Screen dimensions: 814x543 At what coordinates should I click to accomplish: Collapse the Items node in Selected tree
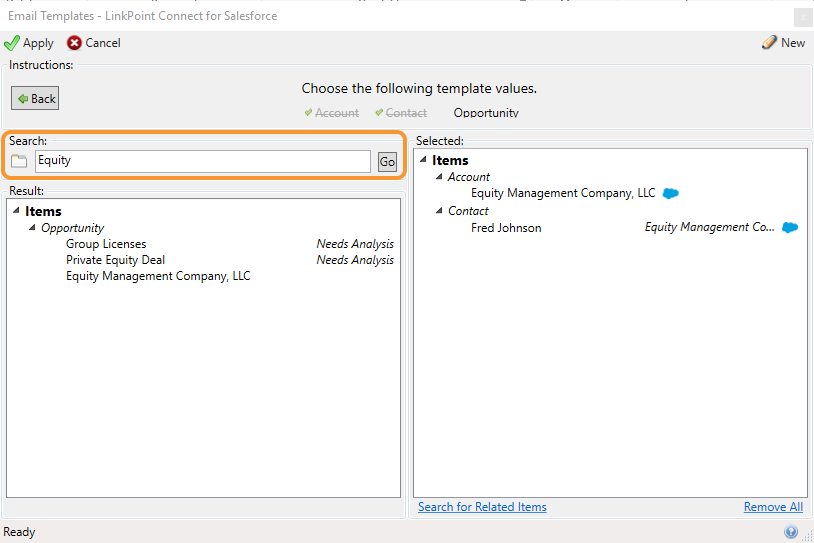click(423, 160)
